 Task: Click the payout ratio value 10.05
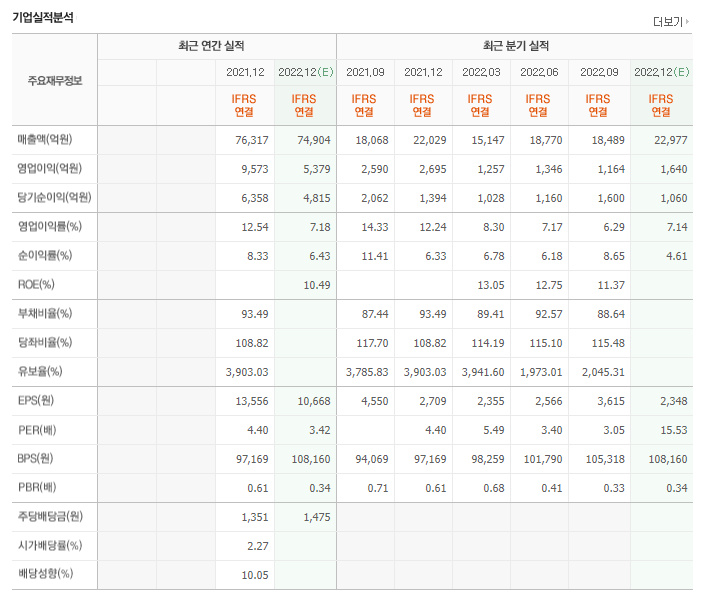255,575
